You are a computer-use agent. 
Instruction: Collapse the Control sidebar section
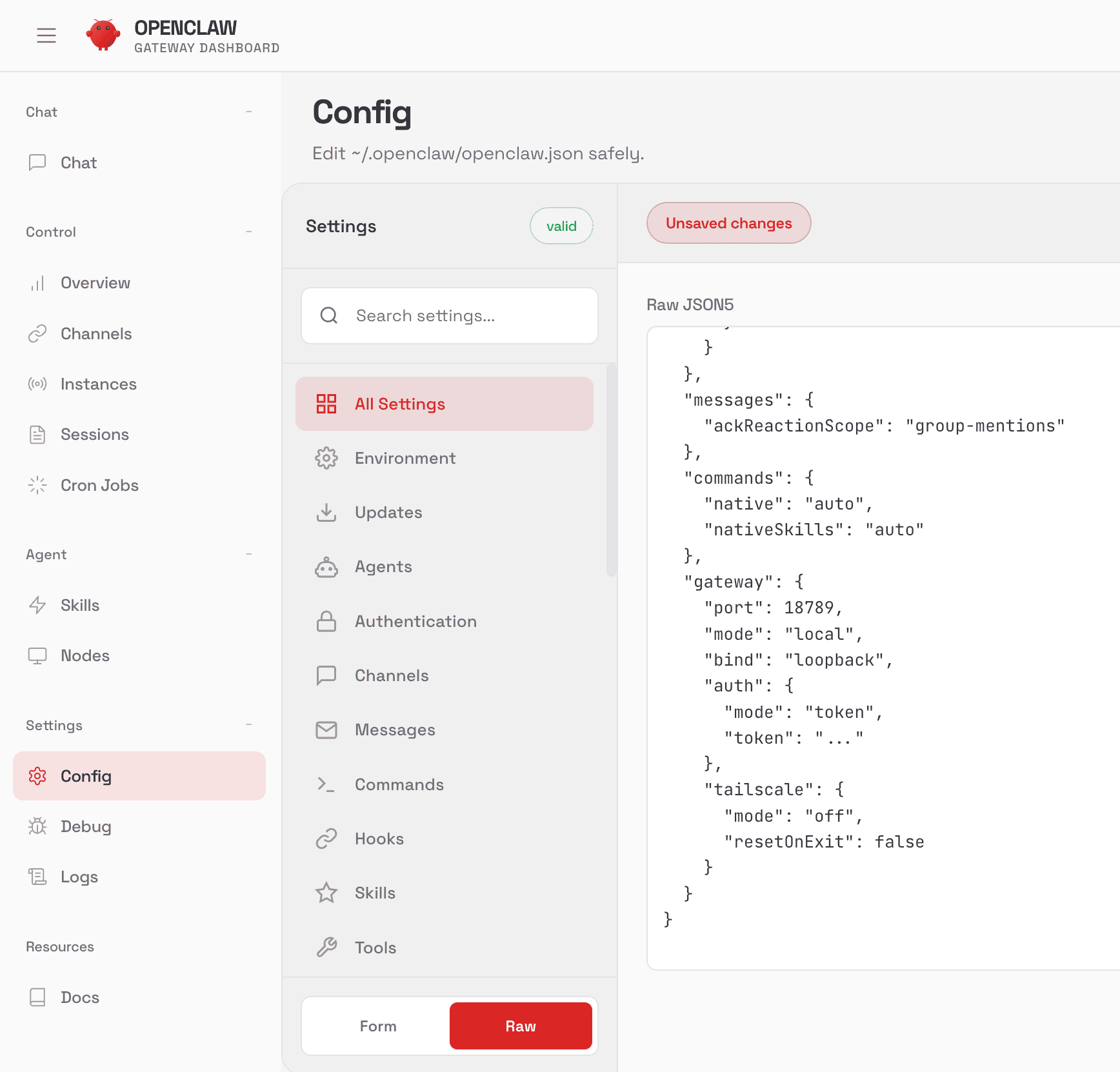248,232
